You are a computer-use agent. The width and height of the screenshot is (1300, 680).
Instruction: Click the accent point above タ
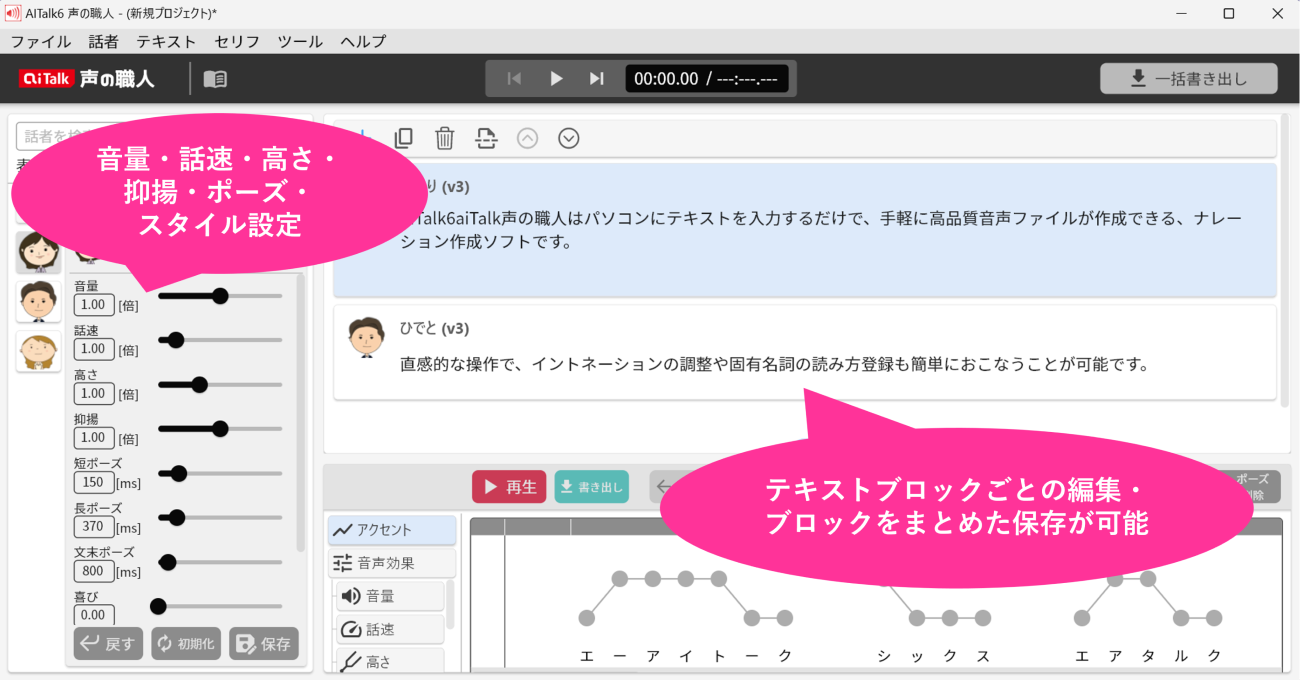click(1148, 578)
